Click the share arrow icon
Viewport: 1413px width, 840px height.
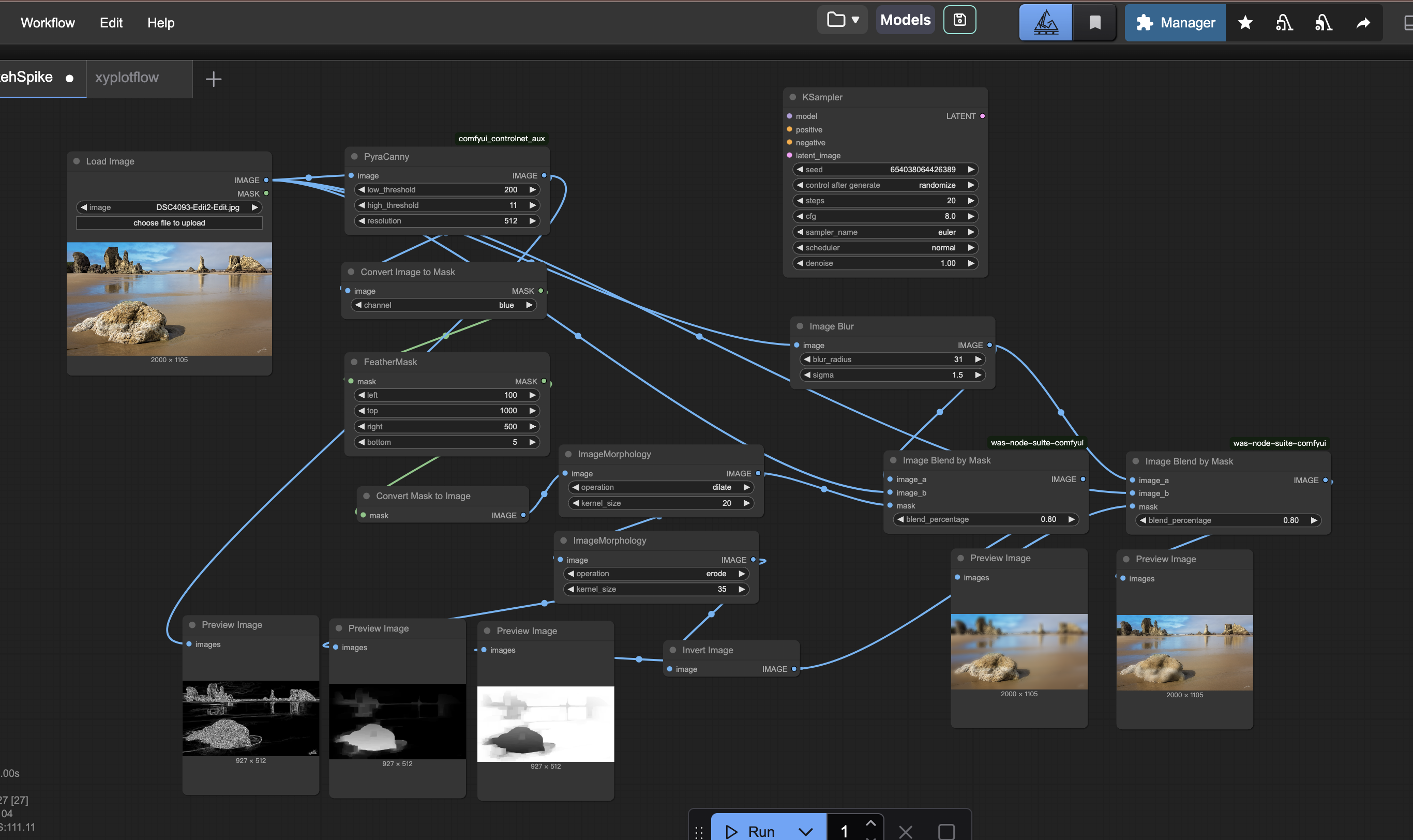[x=1363, y=23]
